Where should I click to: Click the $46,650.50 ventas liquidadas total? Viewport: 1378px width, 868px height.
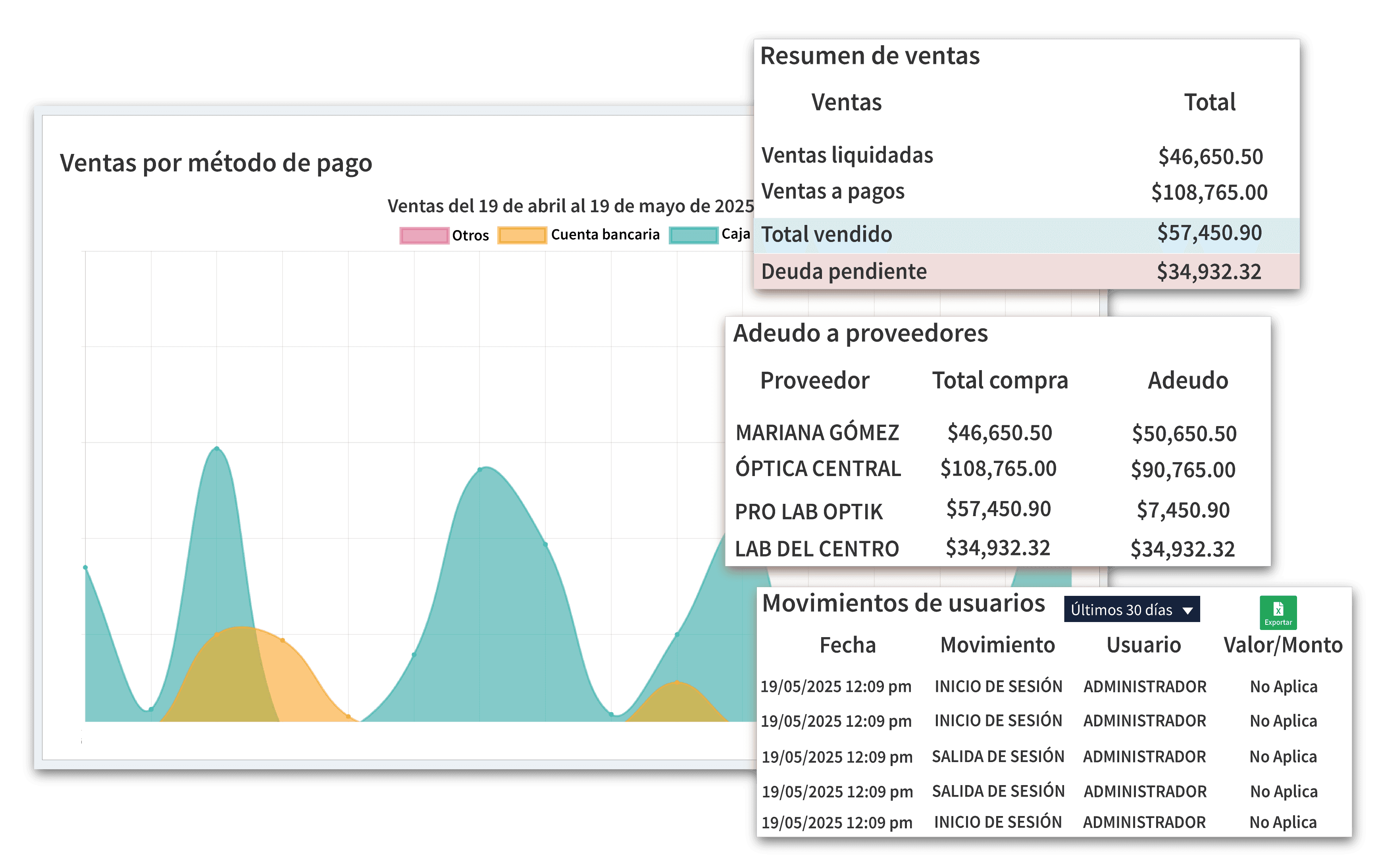click(1211, 157)
